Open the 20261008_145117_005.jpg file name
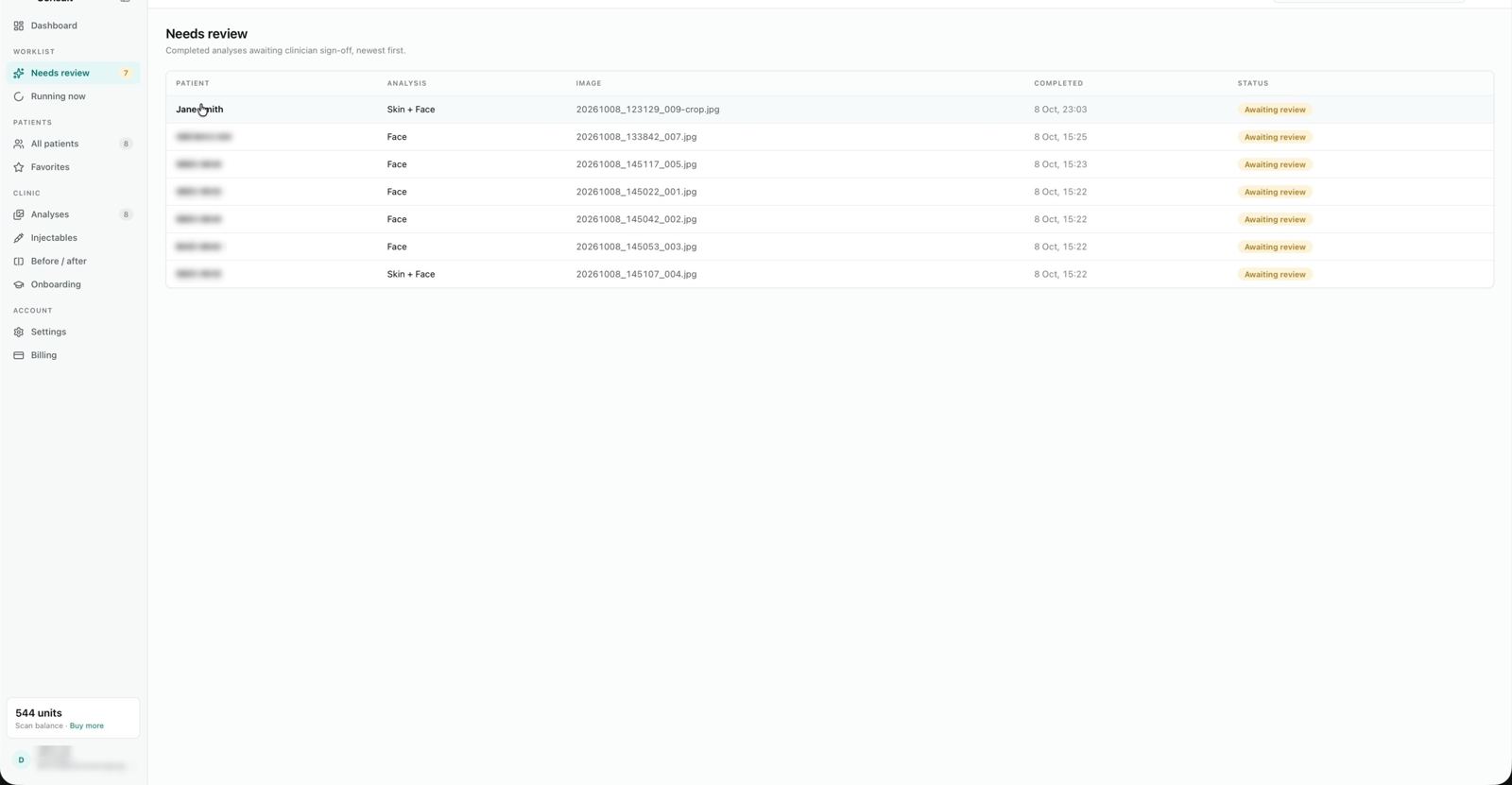The width and height of the screenshot is (1512, 785). [636, 164]
